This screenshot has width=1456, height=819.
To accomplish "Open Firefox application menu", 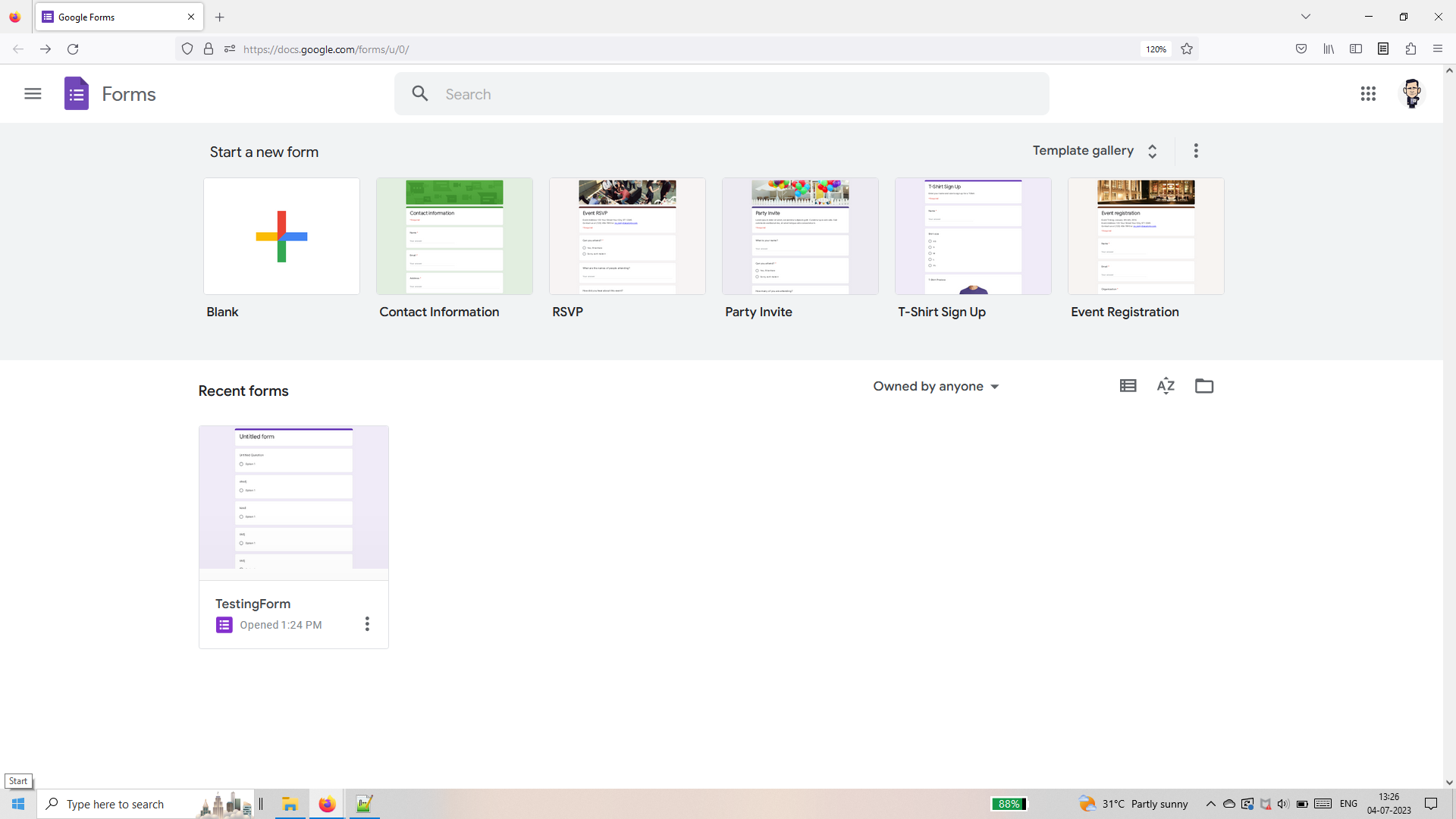I will click(x=1438, y=49).
